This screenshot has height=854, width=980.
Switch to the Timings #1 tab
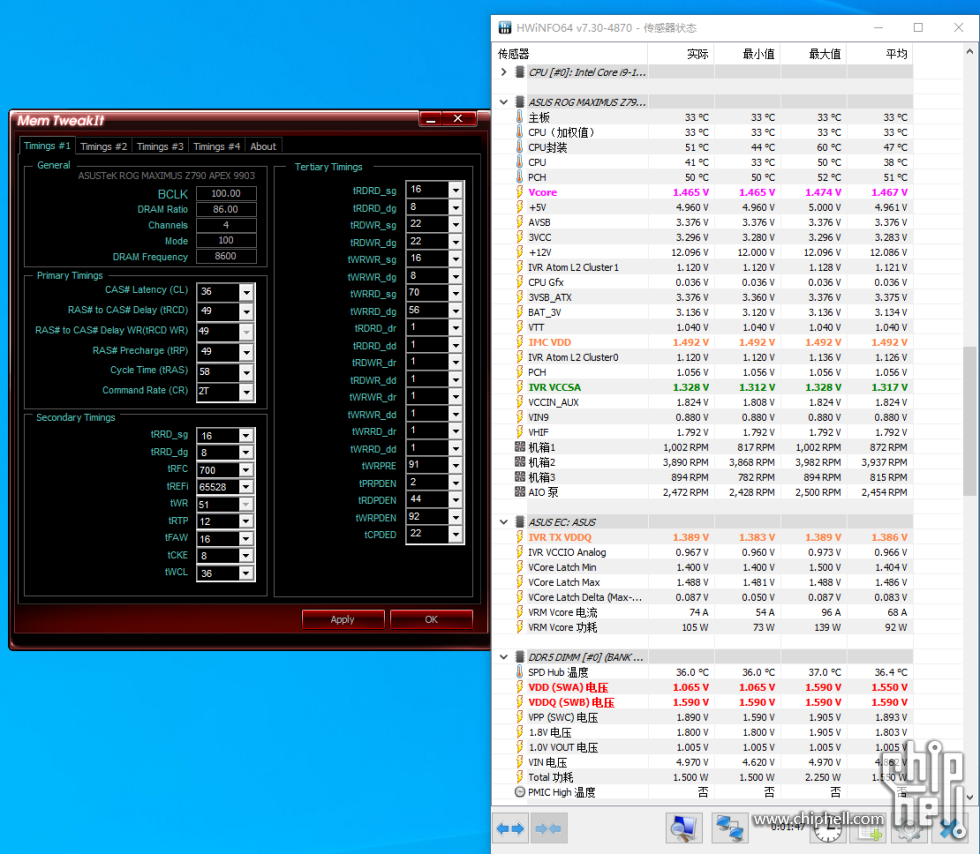coord(47,146)
